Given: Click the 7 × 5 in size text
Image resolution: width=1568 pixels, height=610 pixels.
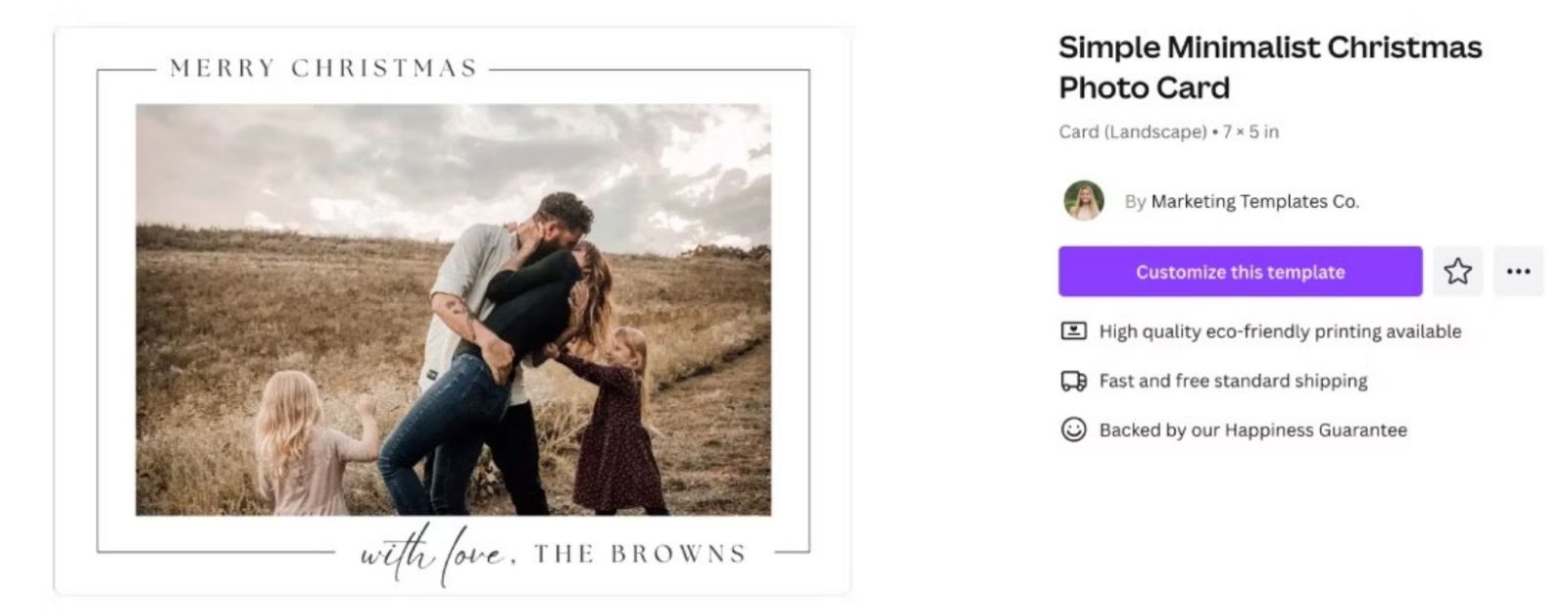Looking at the screenshot, I should pos(1250,131).
